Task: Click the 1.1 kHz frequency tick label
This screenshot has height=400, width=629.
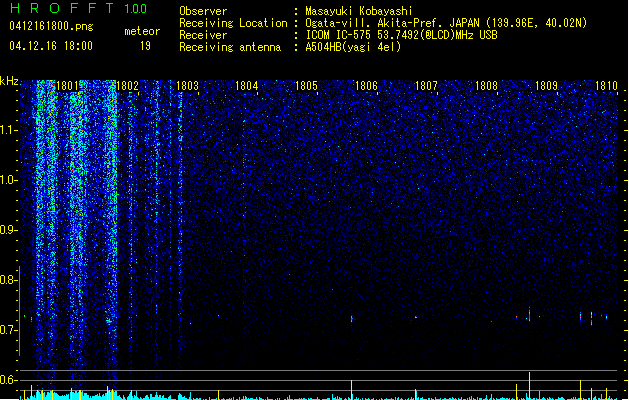Action: coord(8,130)
